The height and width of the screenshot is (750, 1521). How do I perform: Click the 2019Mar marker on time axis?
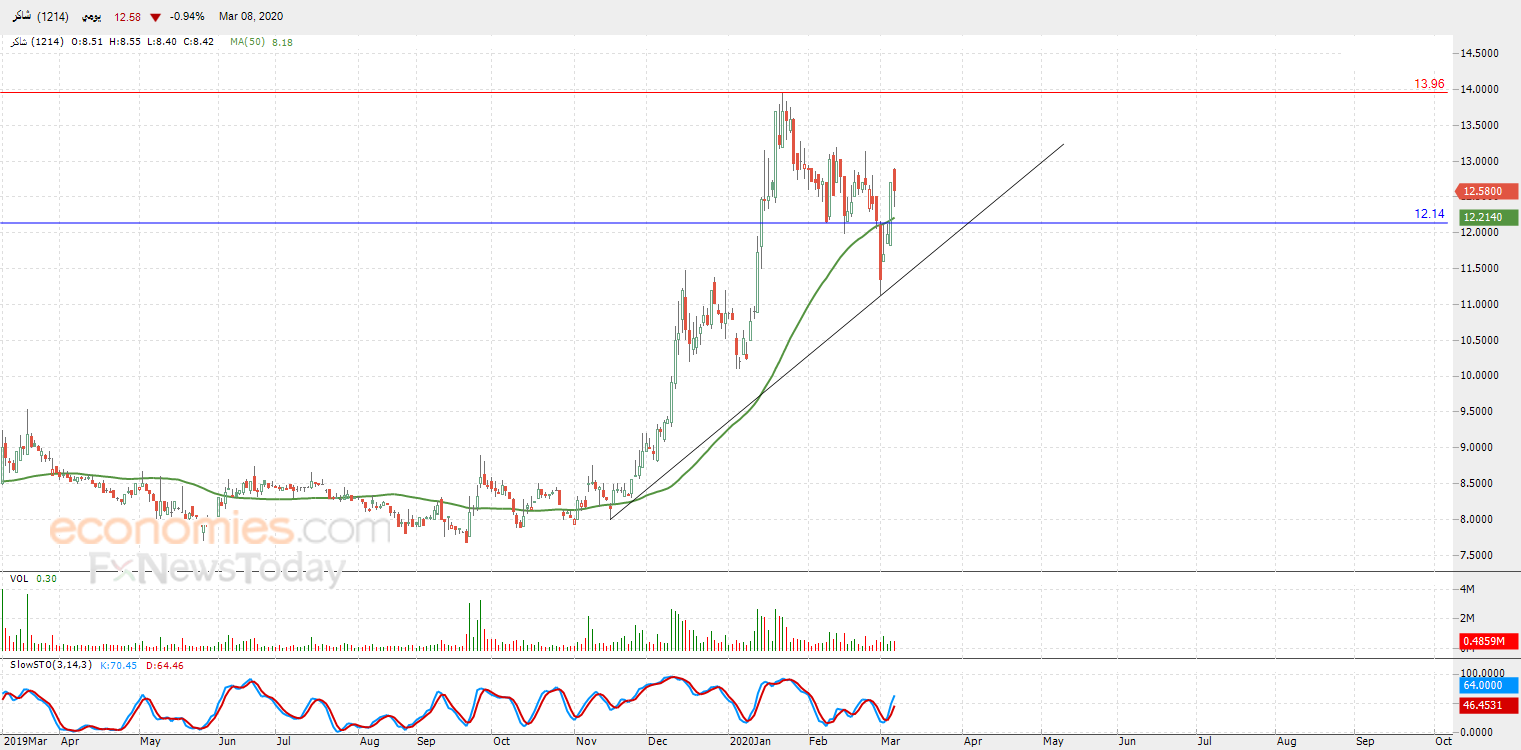tap(23, 742)
